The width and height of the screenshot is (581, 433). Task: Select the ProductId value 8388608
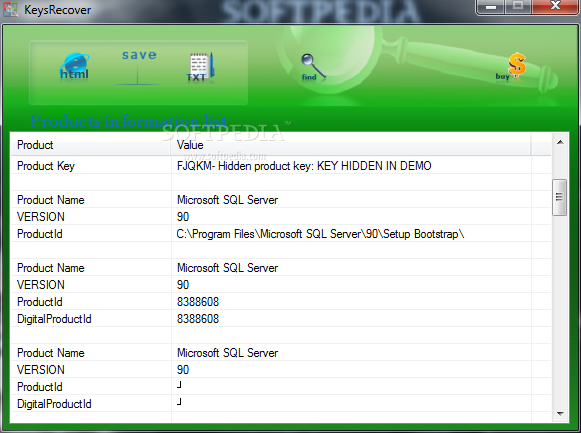pyautogui.click(x=198, y=302)
